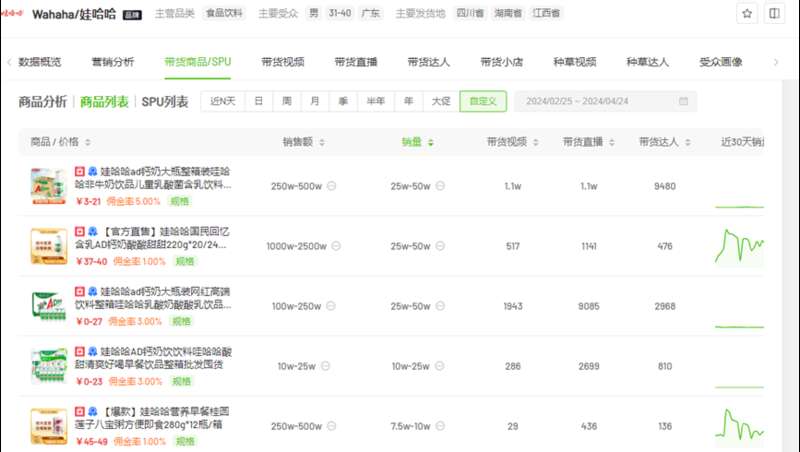Click thumbnail of 网红高端 AD钙奶 product
Screen dimensions: 800x452
coord(49,306)
